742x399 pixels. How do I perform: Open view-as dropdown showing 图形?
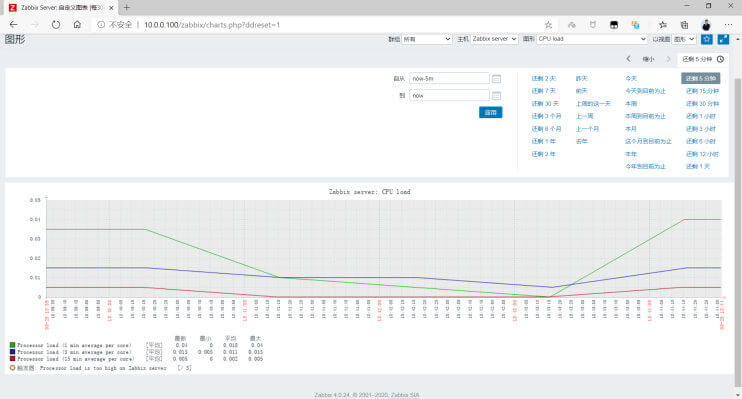pyautogui.click(x=684, y=39)
